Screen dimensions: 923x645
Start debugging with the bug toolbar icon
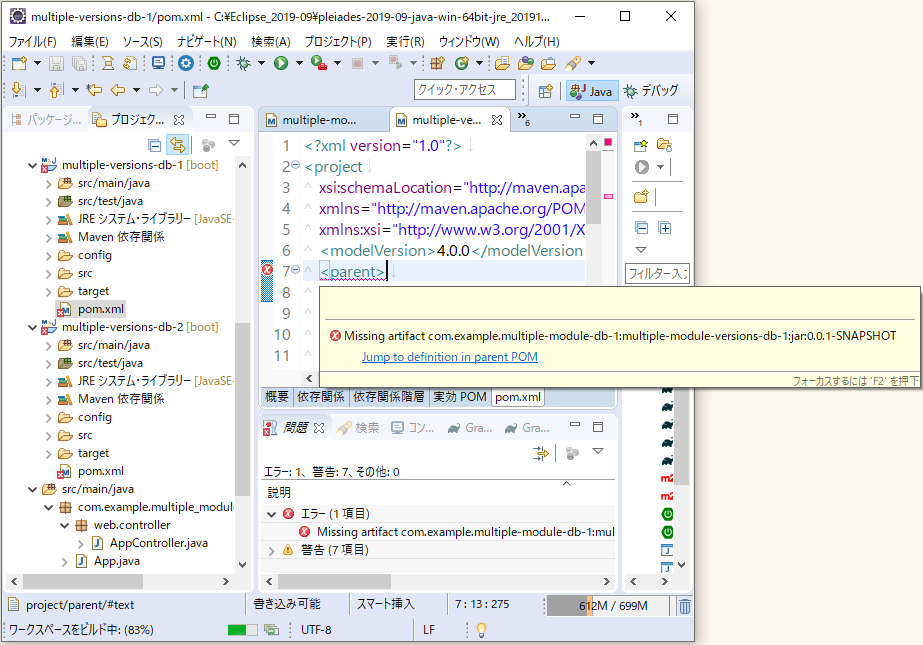click(x=243, y=63)
